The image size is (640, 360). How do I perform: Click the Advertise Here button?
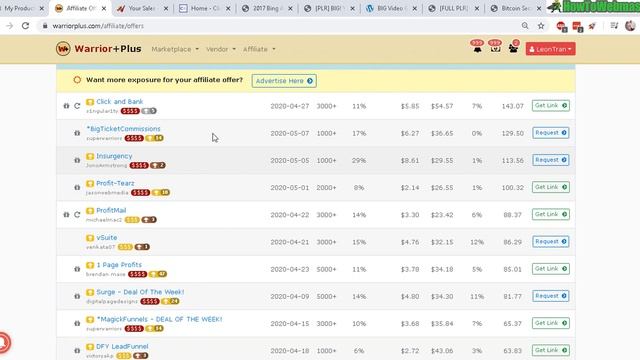click(284, 81)
